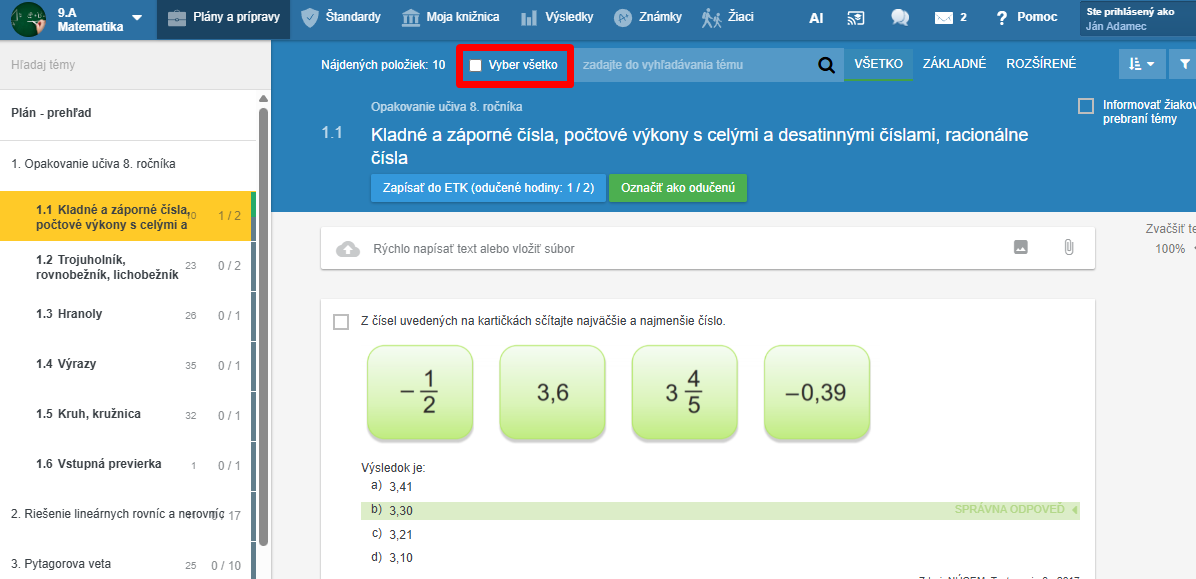1196x579 pixels.
Task: Click the logged-in user Ján Adamec box
Action: click(x=1137, y=19)
